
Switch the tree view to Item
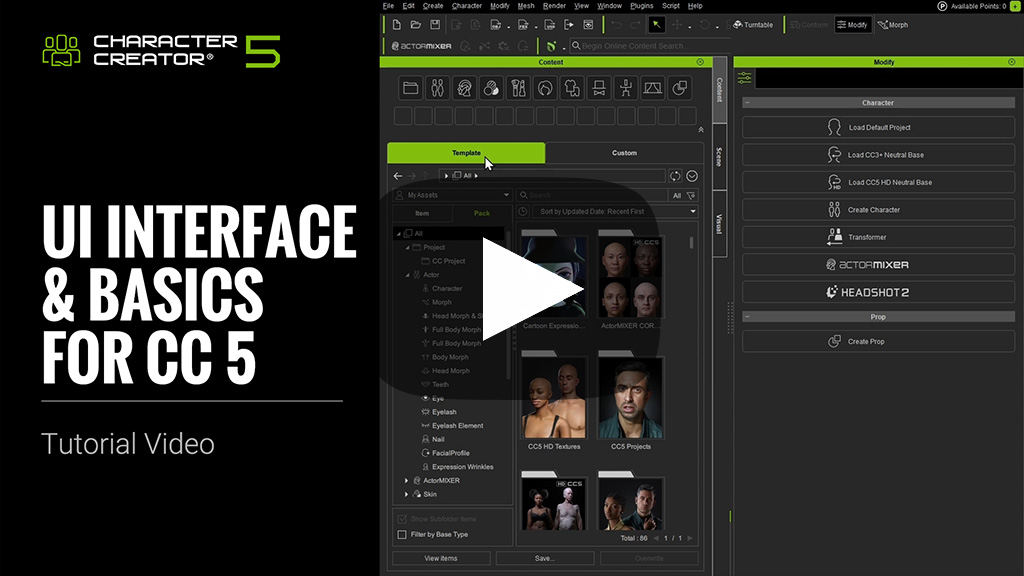(423, 214)
